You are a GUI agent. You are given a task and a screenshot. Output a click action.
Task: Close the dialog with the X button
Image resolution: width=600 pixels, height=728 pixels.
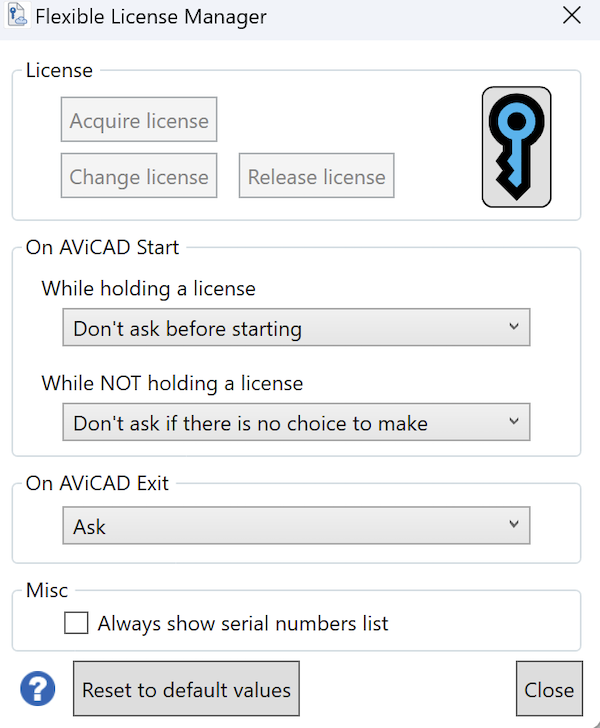pyautogui.click(x=572, y=15)
